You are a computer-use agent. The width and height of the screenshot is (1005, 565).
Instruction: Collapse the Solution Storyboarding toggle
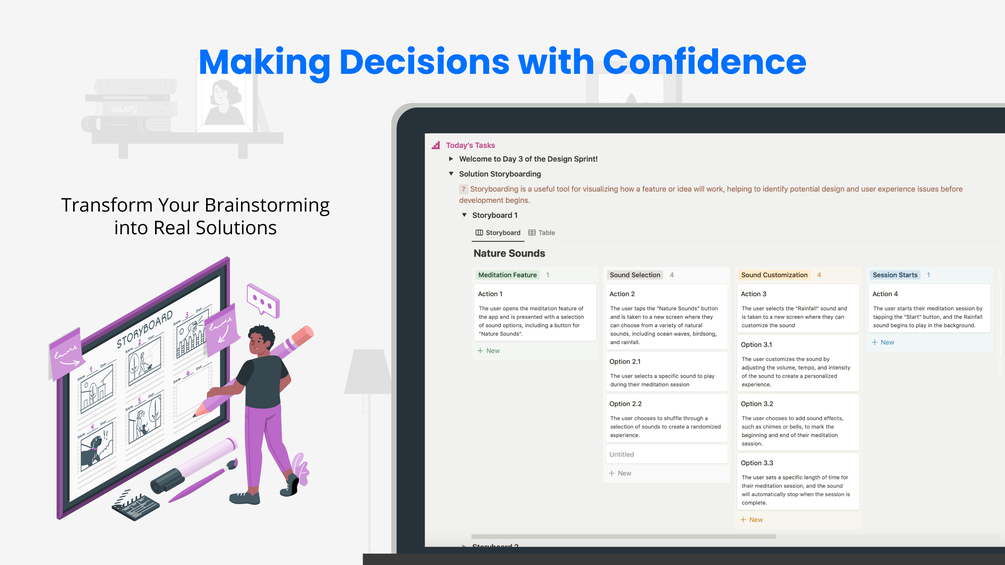[x=451, y=174]
